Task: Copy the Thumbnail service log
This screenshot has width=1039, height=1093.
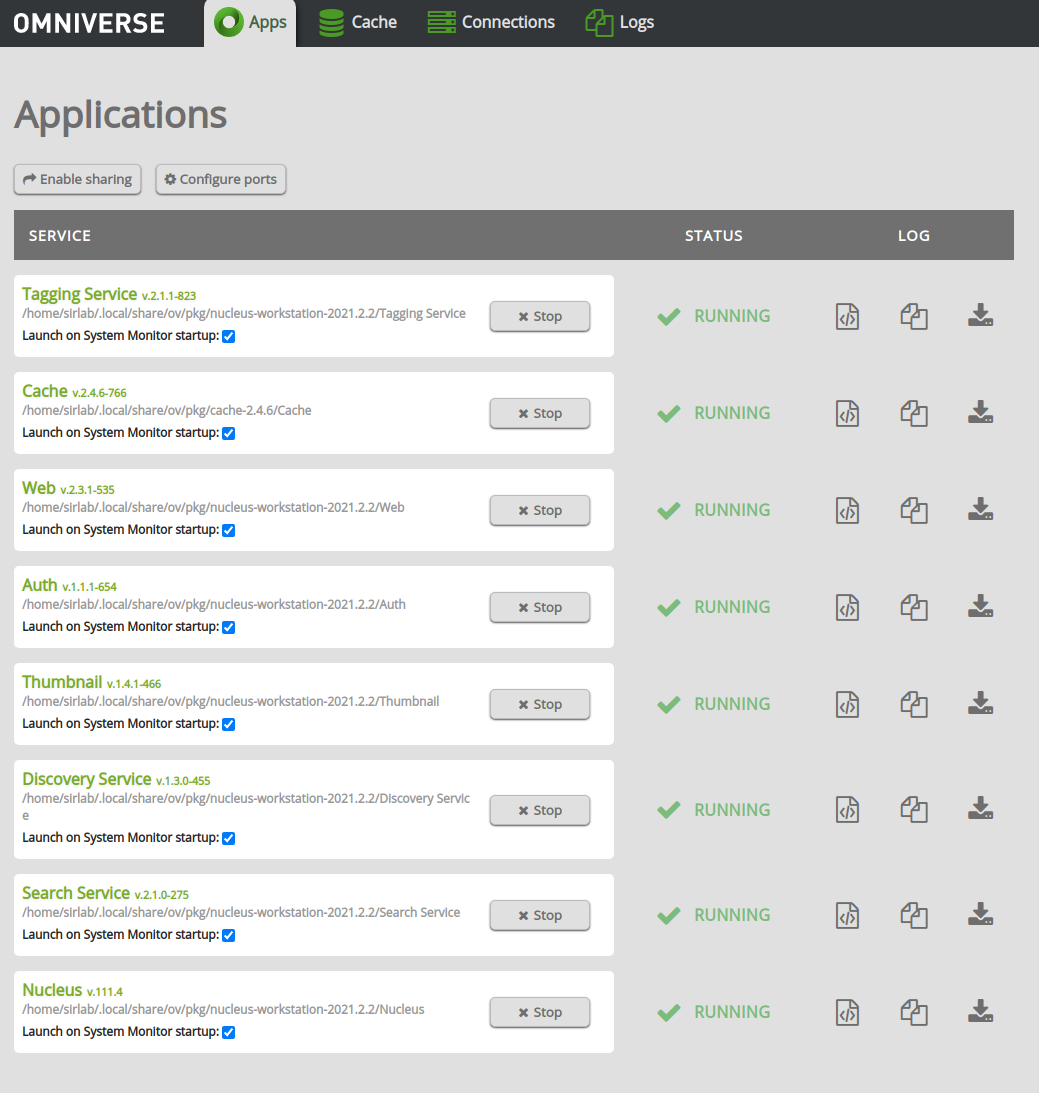Action: pos(914,704)
